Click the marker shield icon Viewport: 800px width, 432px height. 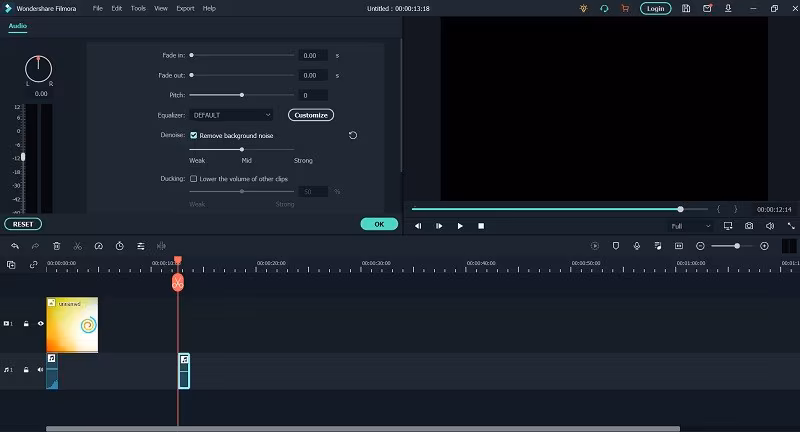pos(616,246)
